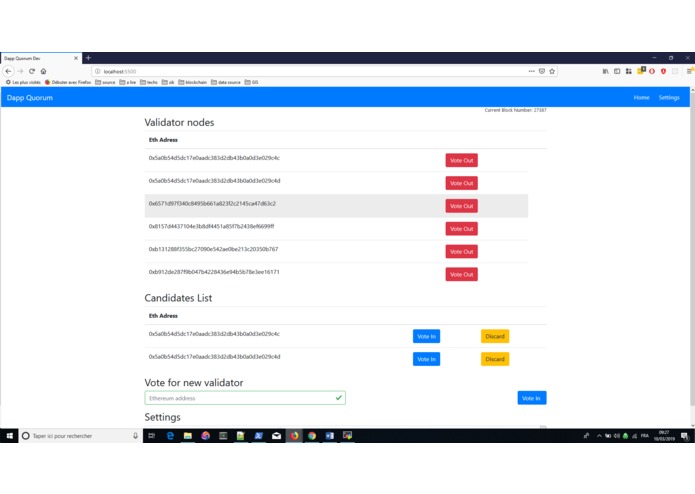Vote In candidate ending in 029c4d
The width and height of the screenshot is (695, 494).
426,359
